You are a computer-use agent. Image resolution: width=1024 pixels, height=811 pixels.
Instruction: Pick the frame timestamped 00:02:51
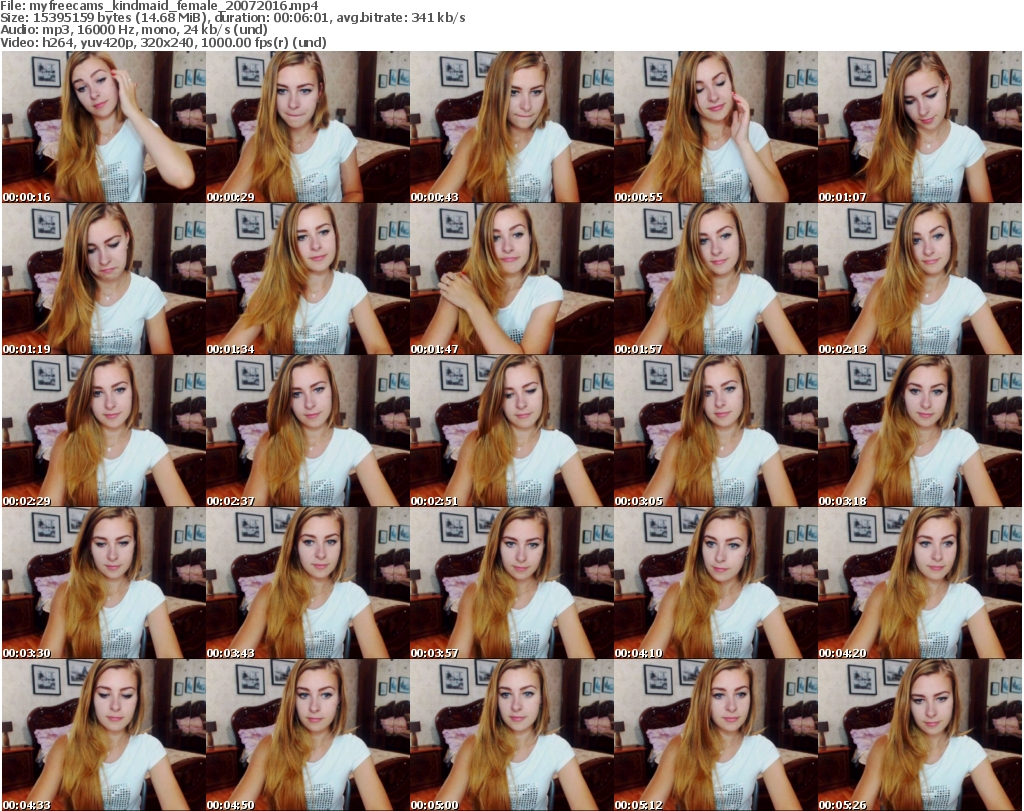pyautogui.click(x=512, y=431)
